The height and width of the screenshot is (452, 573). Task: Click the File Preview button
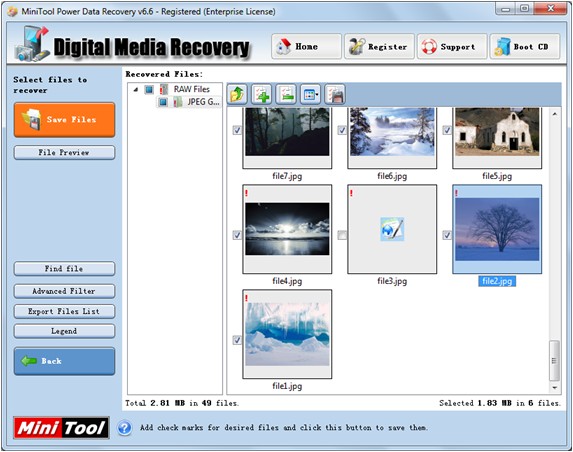pyautogui.click(x=64, y=152)
